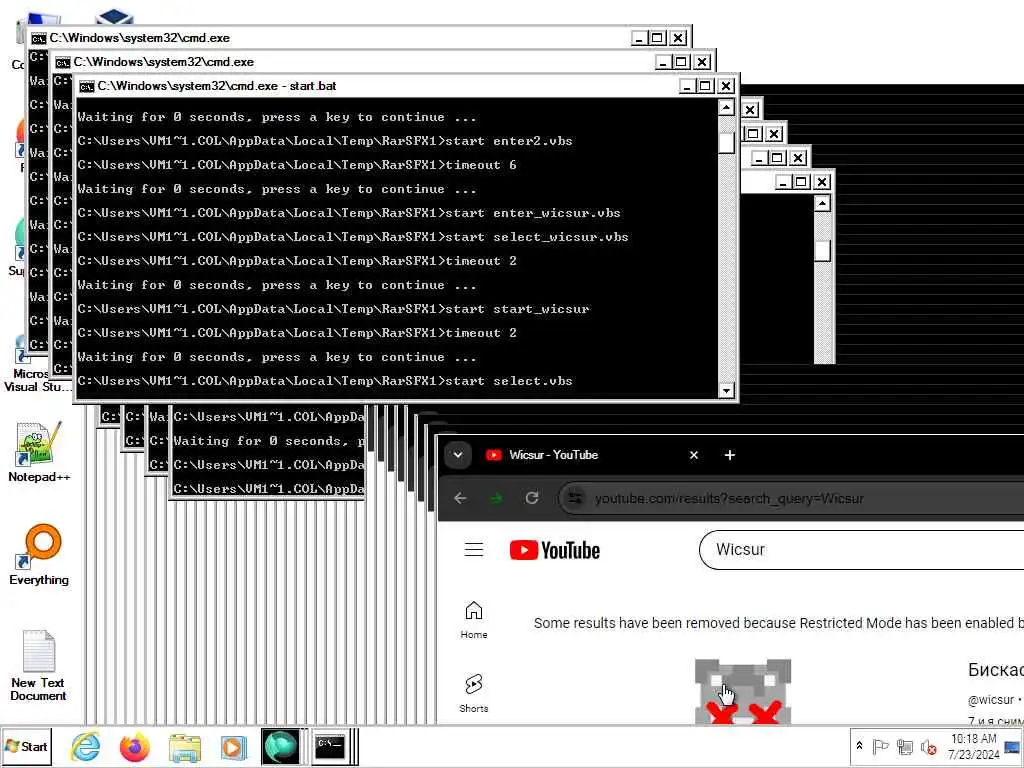Close the rearmost cmd.exe window
This screenshot has height=768, width=1024.
679,38
